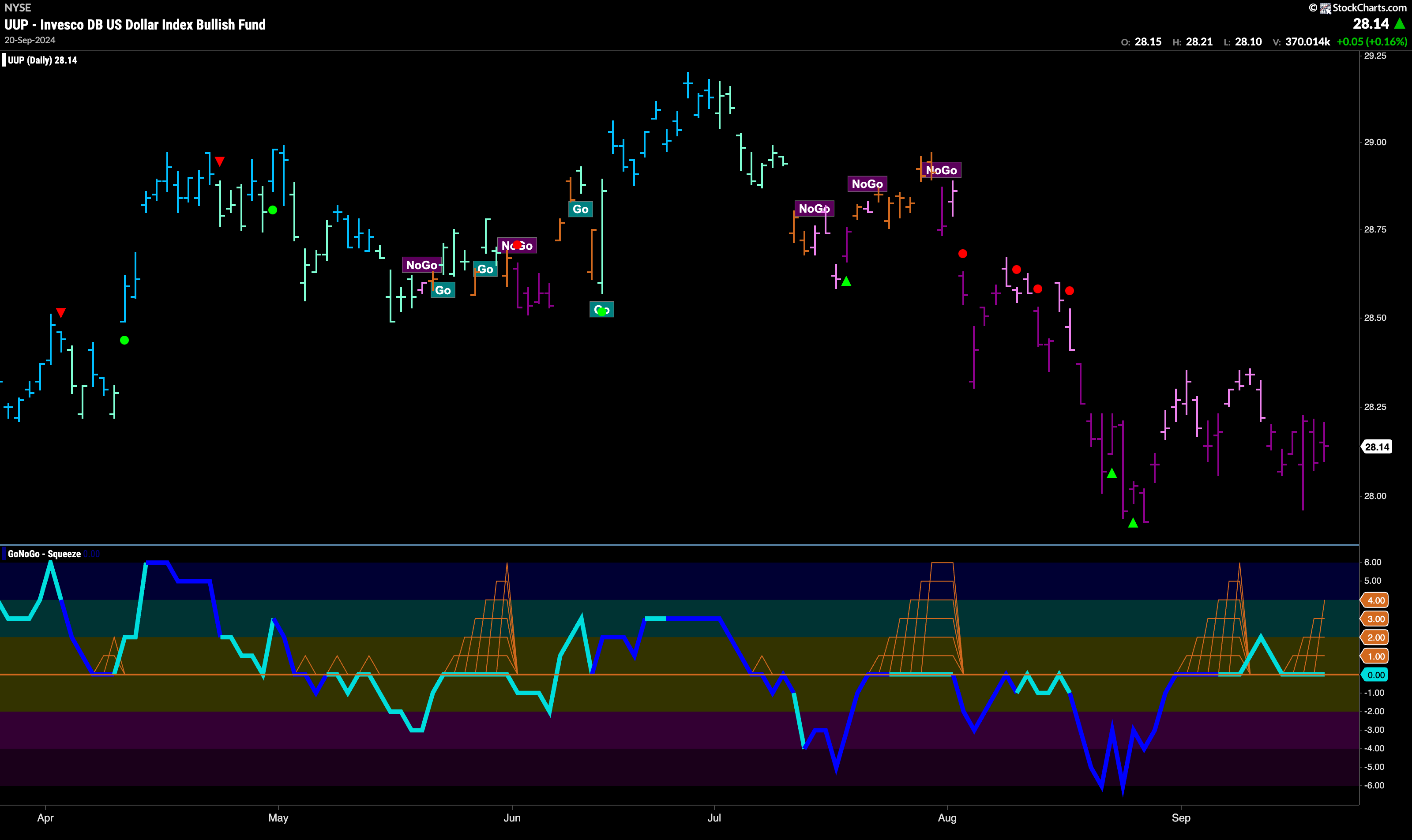The width and height of the screenshot is (1412, 840).
Task: Click the green triangle marker in mid-July
Action: tap(846, 281)
